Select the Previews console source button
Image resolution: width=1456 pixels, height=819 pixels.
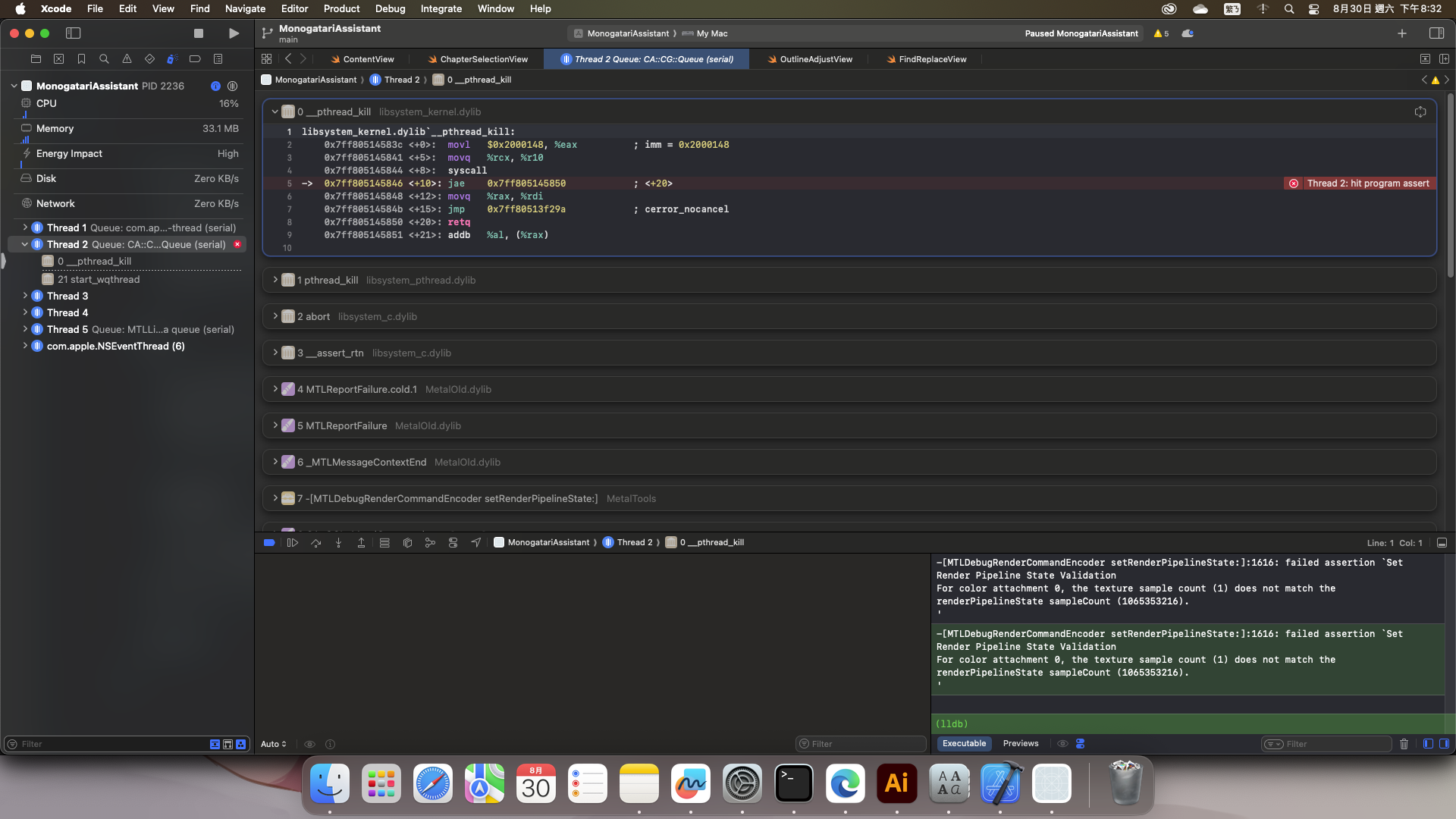coord(1021,744)
